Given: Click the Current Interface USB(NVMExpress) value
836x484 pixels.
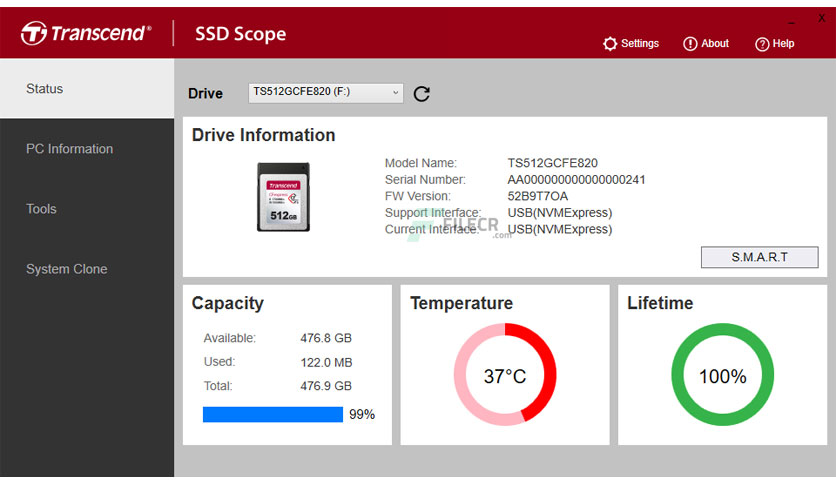Looking at the screenshot, I should pos(560,229).
